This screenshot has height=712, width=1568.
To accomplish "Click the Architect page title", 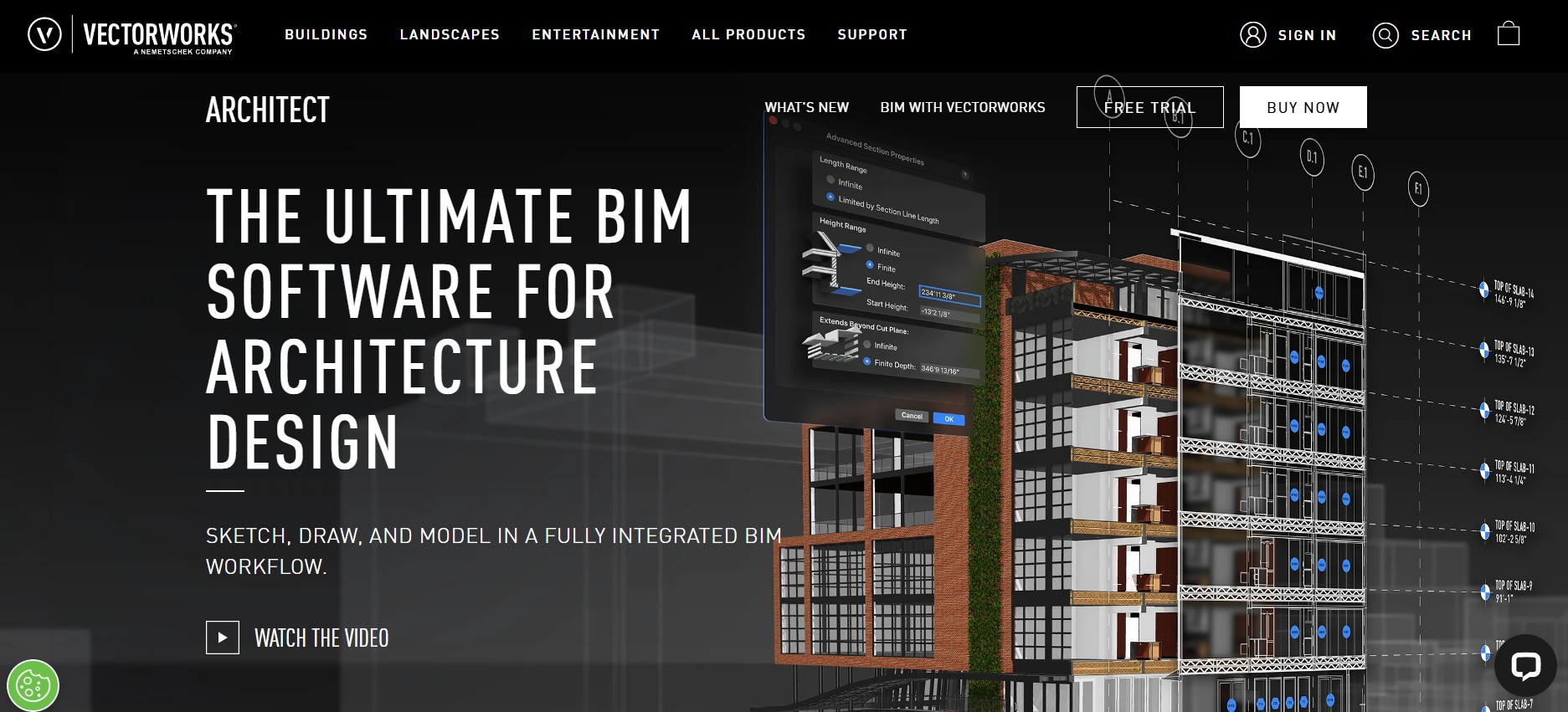I will click(x=268, y=110).
